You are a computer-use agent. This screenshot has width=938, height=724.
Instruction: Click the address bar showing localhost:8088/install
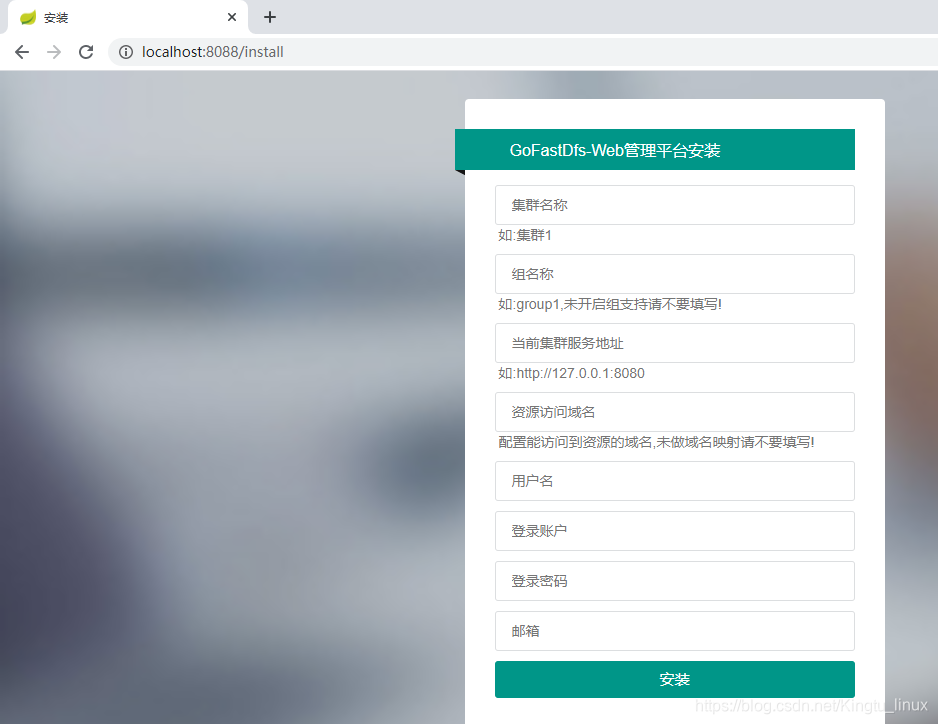400,52
